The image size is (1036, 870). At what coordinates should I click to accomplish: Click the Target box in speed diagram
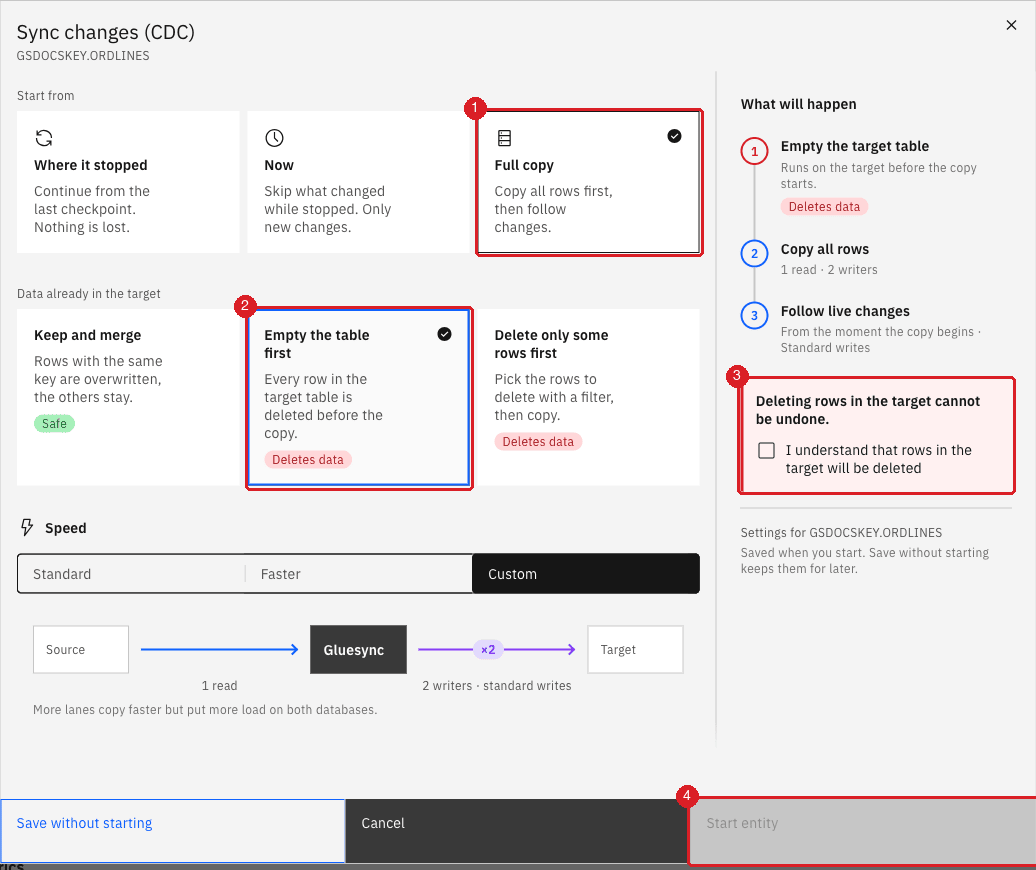[x=635, y=649]
